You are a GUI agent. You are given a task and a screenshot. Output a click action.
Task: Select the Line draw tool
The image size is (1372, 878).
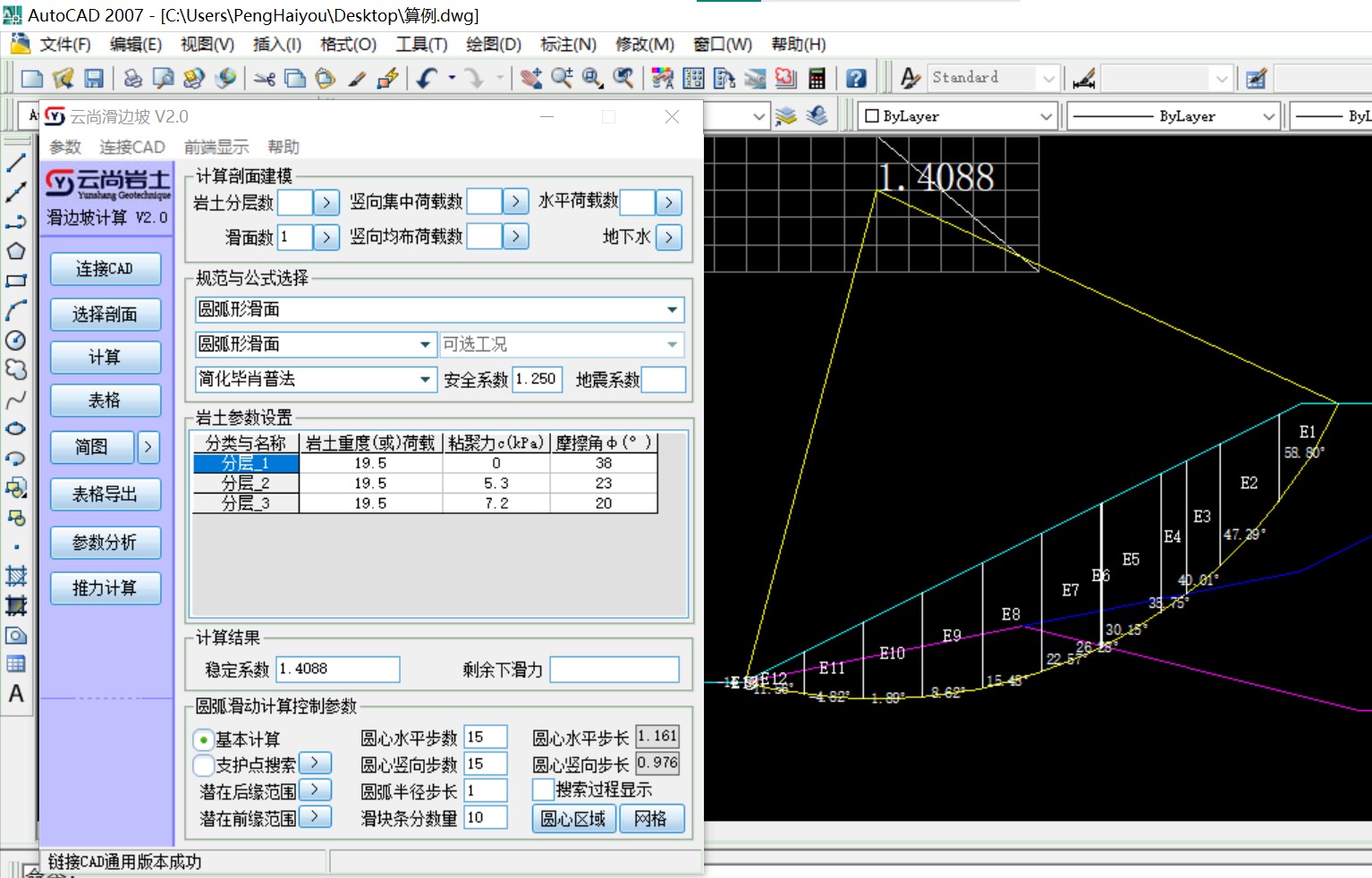coord(16,163)
